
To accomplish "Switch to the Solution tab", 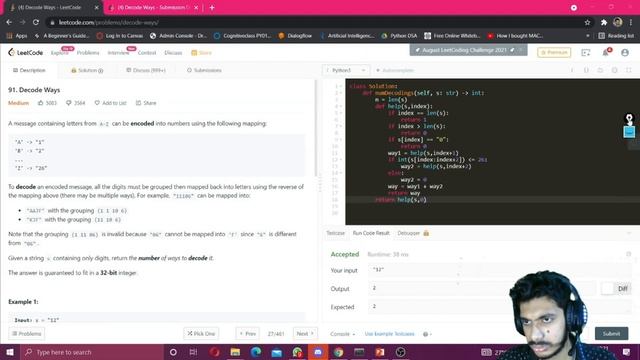I will tap(87, 70).
